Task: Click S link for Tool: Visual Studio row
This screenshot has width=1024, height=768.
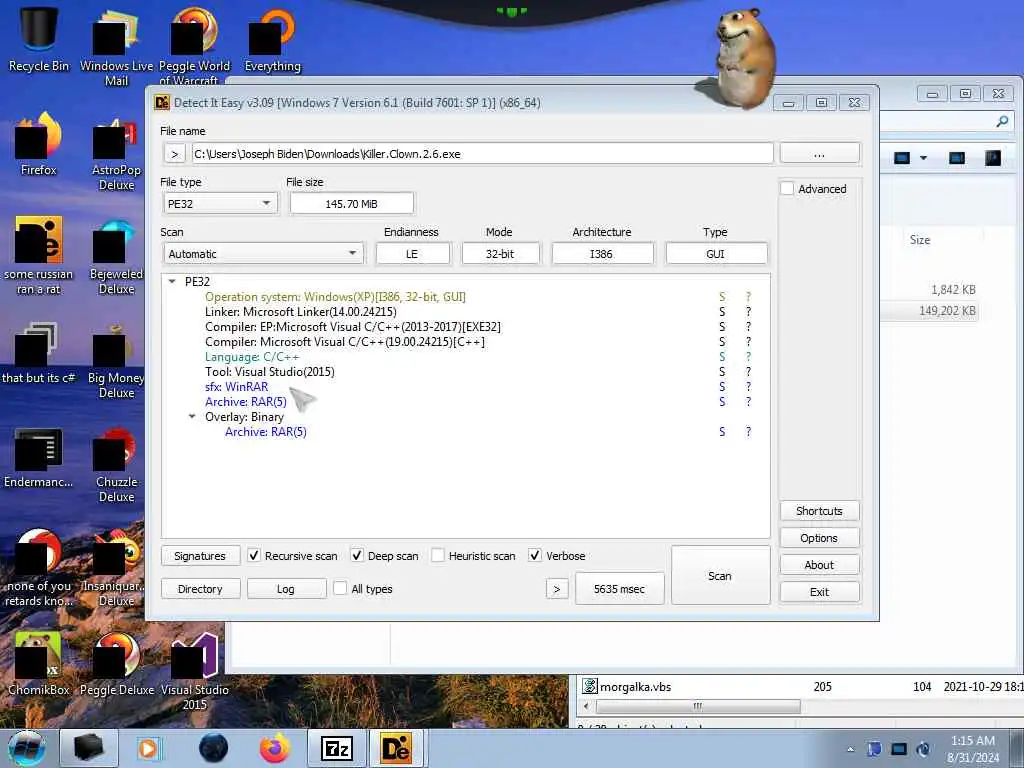Action: click(722, 372)
